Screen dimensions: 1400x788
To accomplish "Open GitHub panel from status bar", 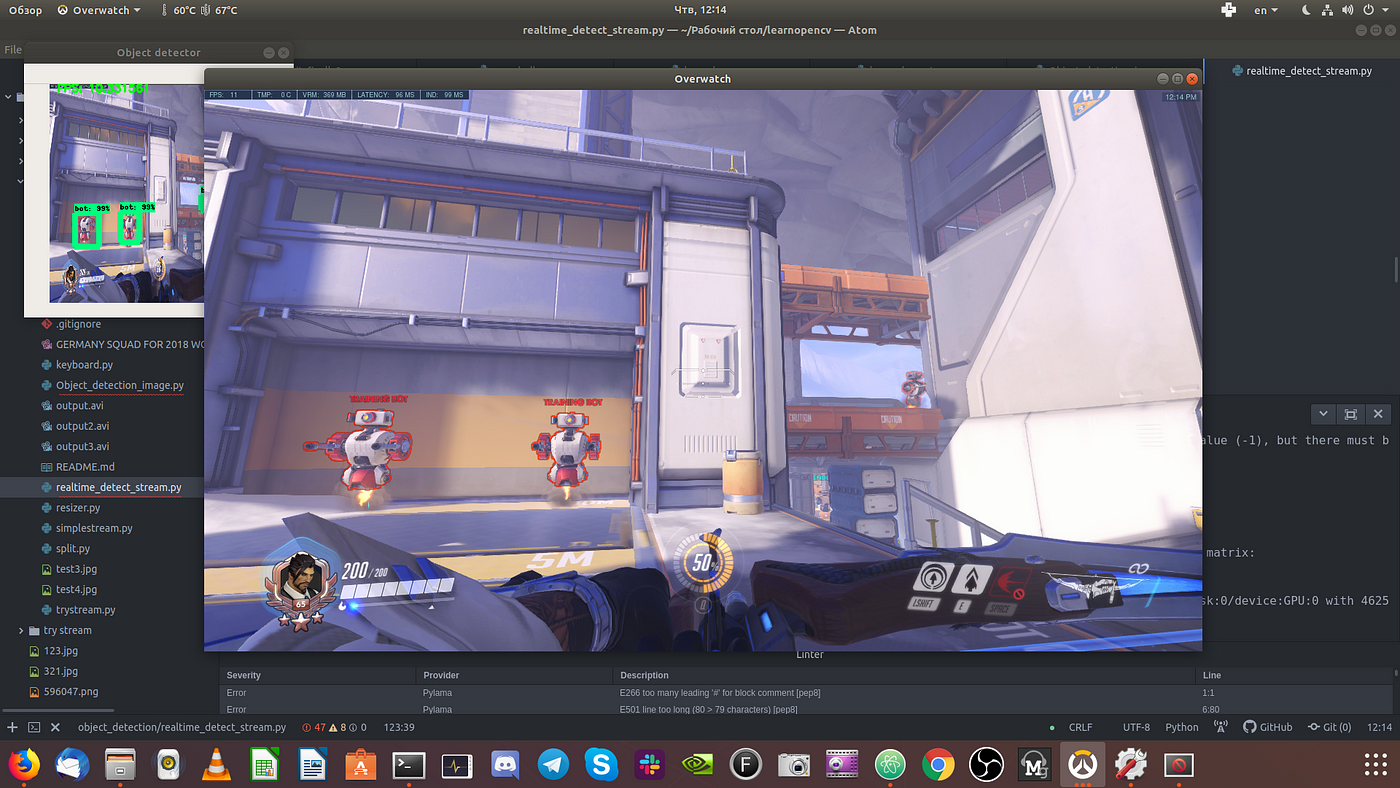I will (x=1267, y=728).
